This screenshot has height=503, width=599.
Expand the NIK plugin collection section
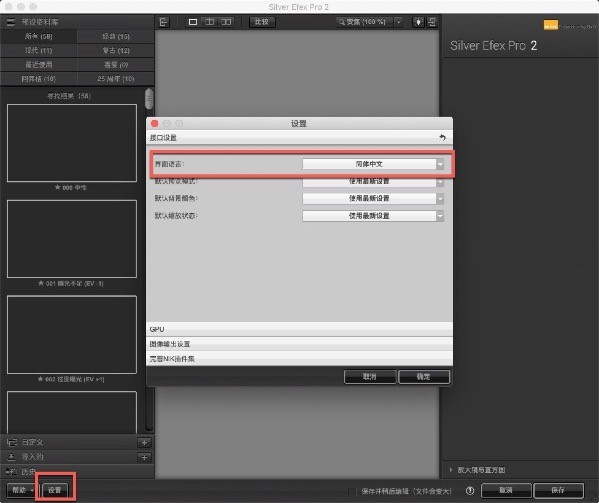[x=300, y=359]
